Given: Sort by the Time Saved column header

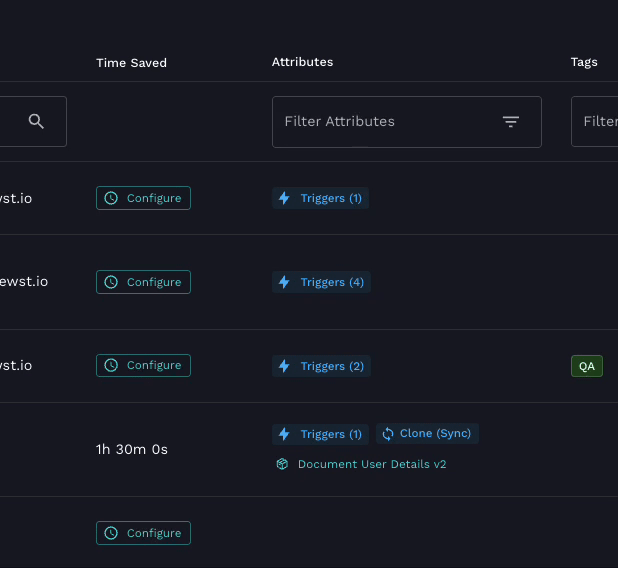Looking at the screenshot, I should pyautogui.click(x=131, y=63).
